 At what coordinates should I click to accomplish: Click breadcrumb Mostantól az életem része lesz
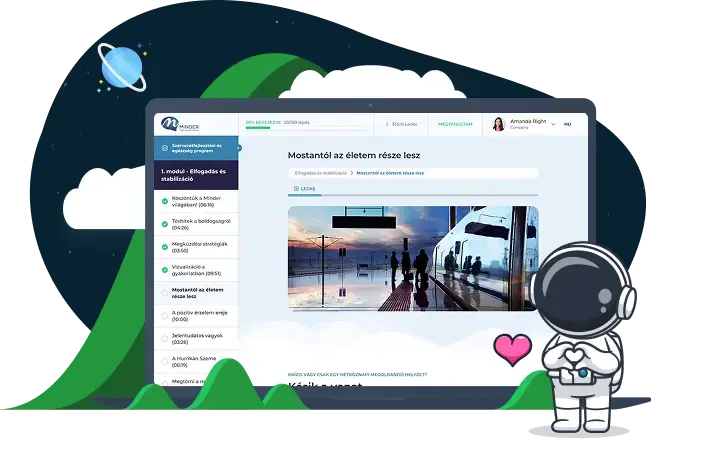pyautogui.click(x=390, y=173)
